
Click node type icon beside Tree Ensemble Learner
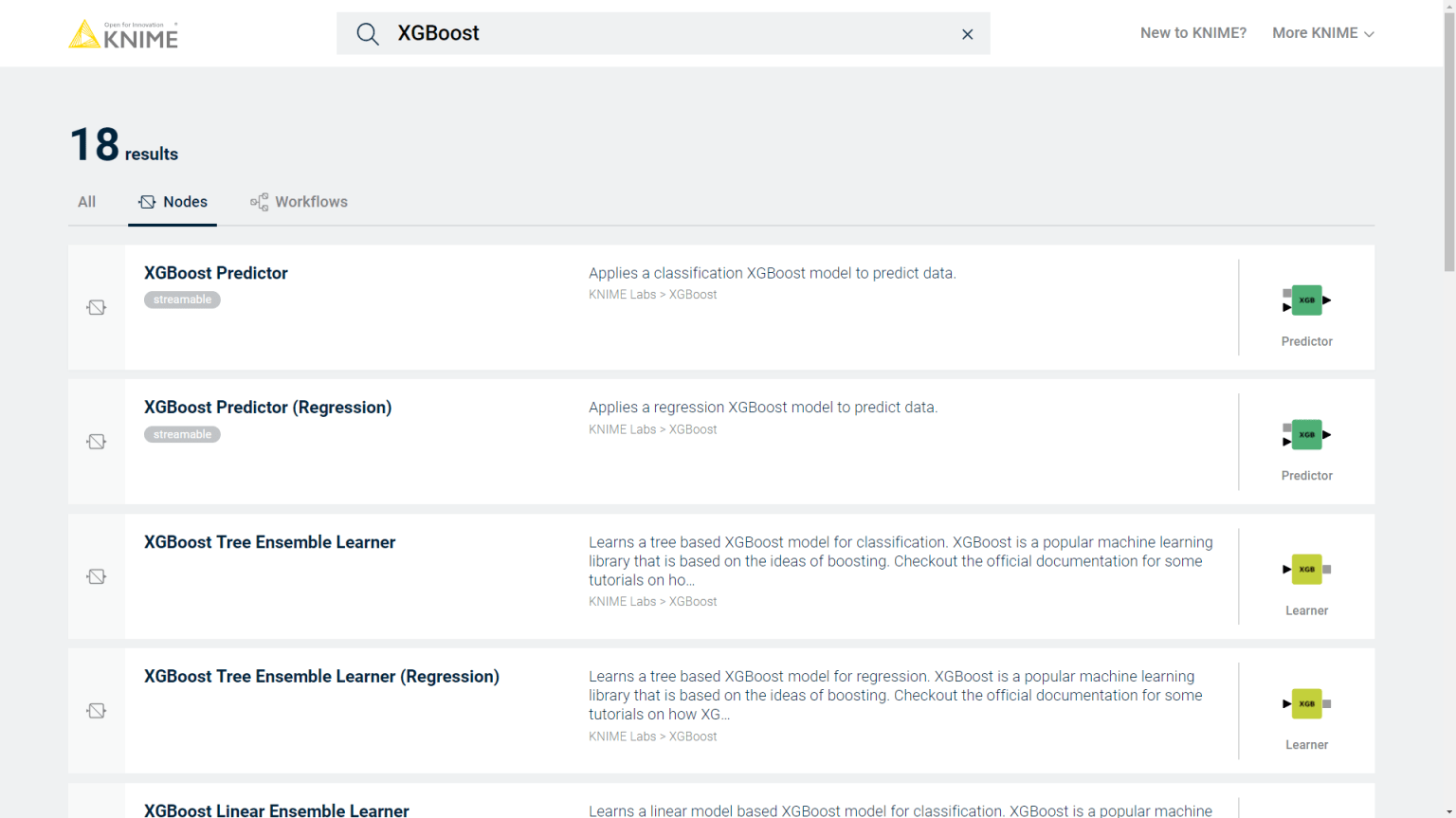point(97,576)
